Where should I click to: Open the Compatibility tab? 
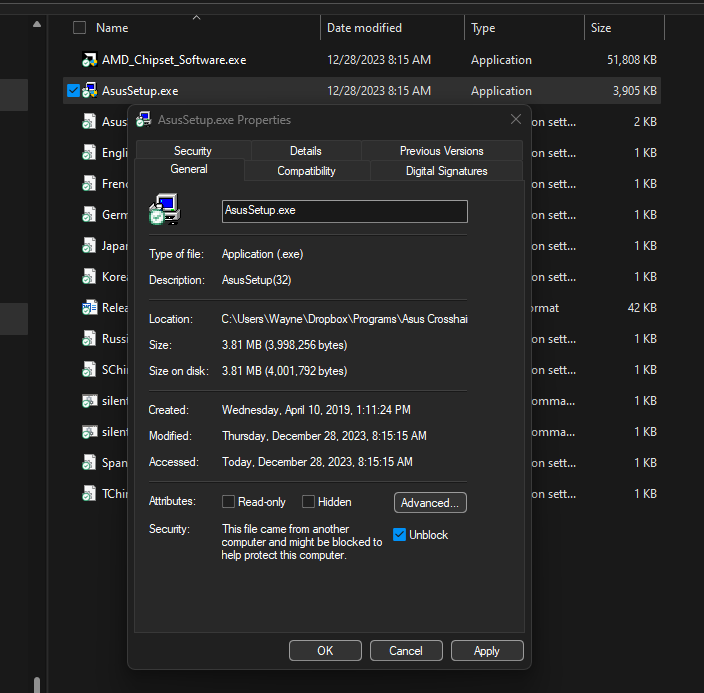[x=306, y=171]
